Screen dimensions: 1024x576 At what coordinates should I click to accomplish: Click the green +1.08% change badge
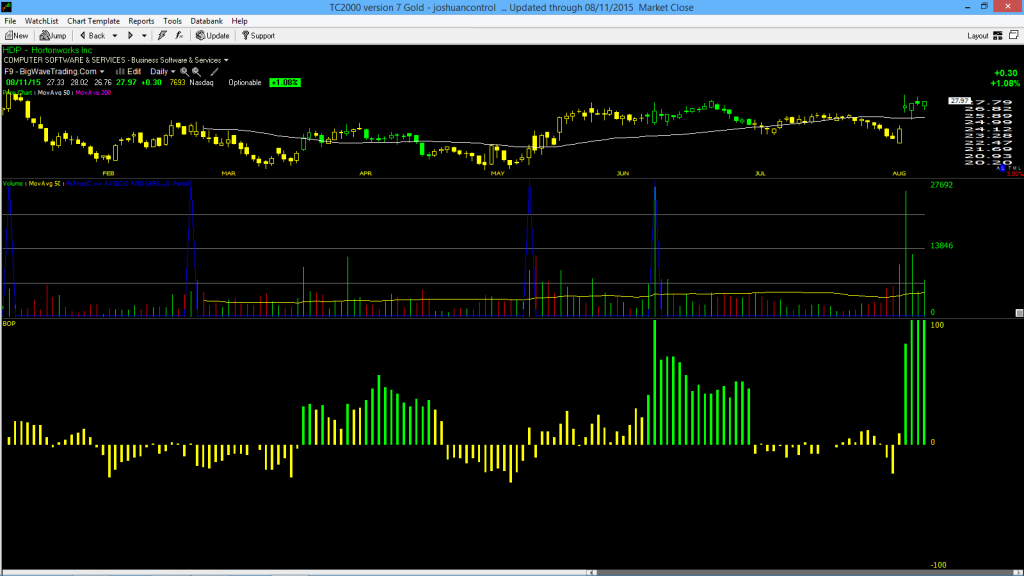coord(285,83)
